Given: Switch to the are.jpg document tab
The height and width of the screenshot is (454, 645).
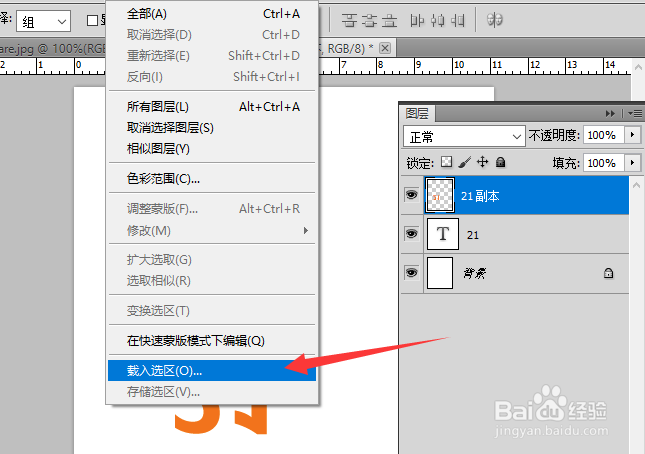Looking at the screenshot, I should pyautogui.click(x=53, y=49).
